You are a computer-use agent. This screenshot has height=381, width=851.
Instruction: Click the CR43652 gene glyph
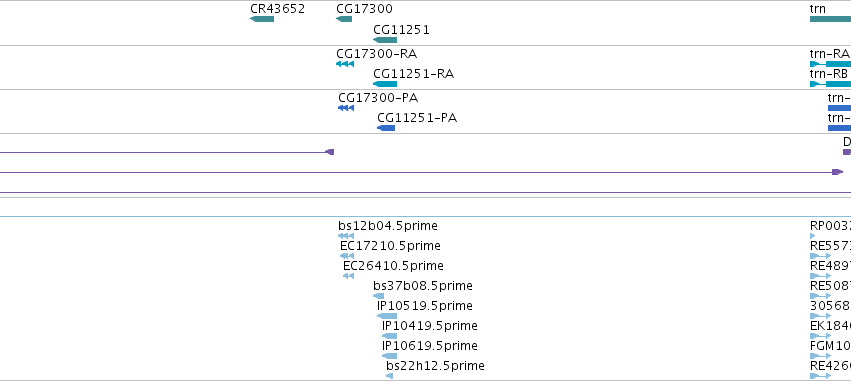click(x=262, y=19)
